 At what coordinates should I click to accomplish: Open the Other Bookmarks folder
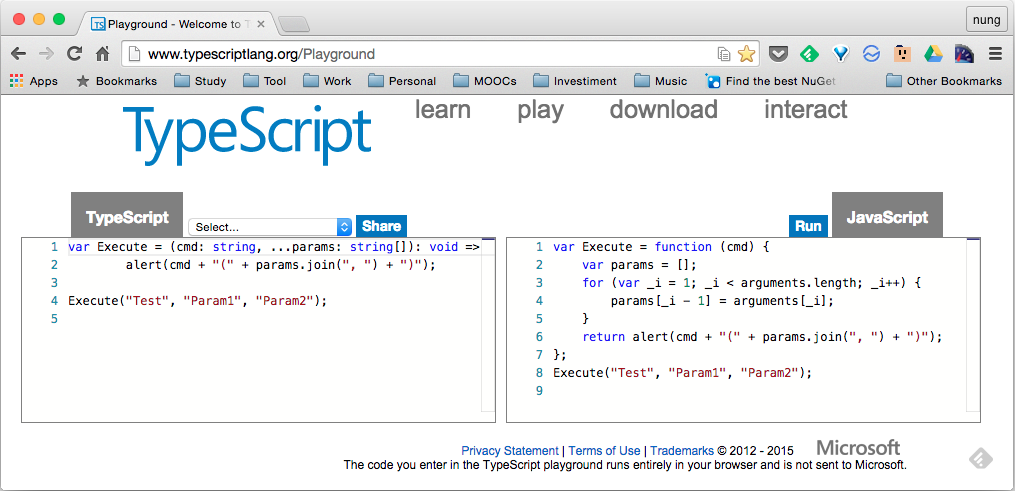click(x=944, y=81)
